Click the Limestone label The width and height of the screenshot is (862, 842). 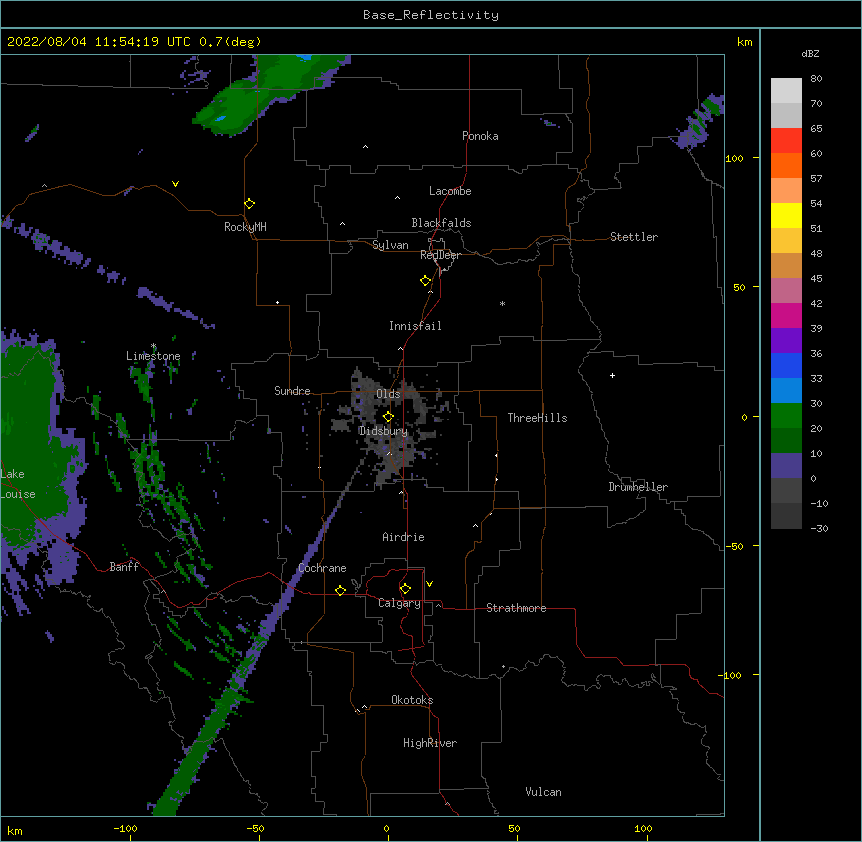tap(153, 356)
